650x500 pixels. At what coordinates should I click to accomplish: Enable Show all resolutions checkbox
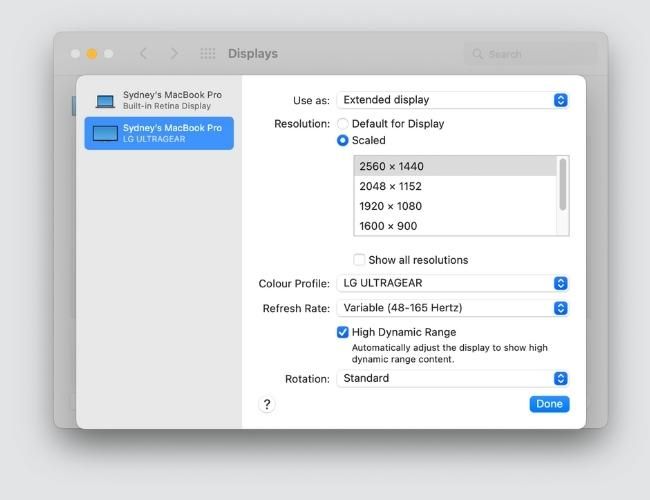click(359, 260)
